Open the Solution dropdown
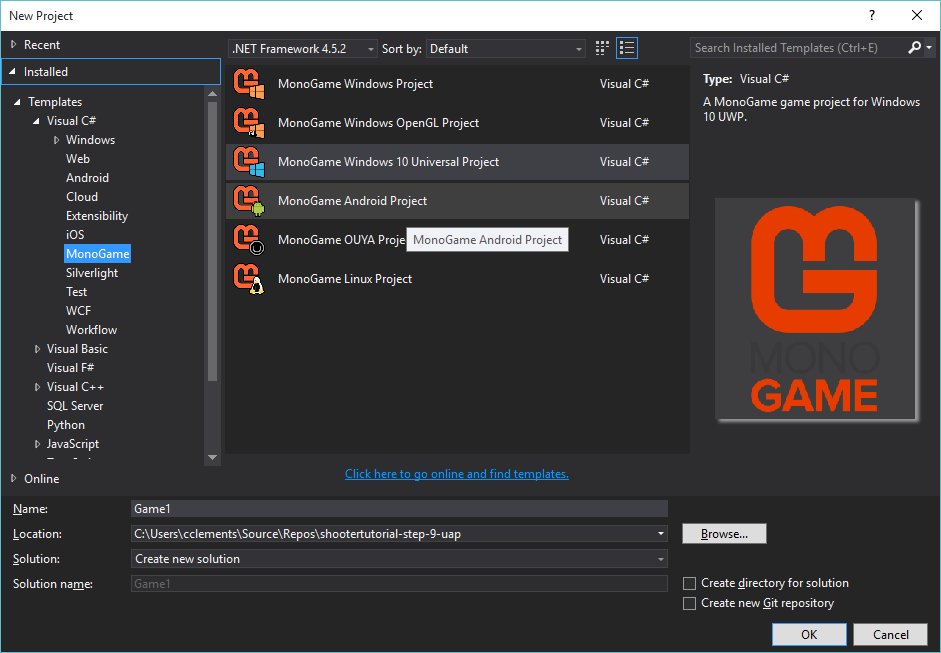This screenshot has width=941, height=653. pos(399,559)
